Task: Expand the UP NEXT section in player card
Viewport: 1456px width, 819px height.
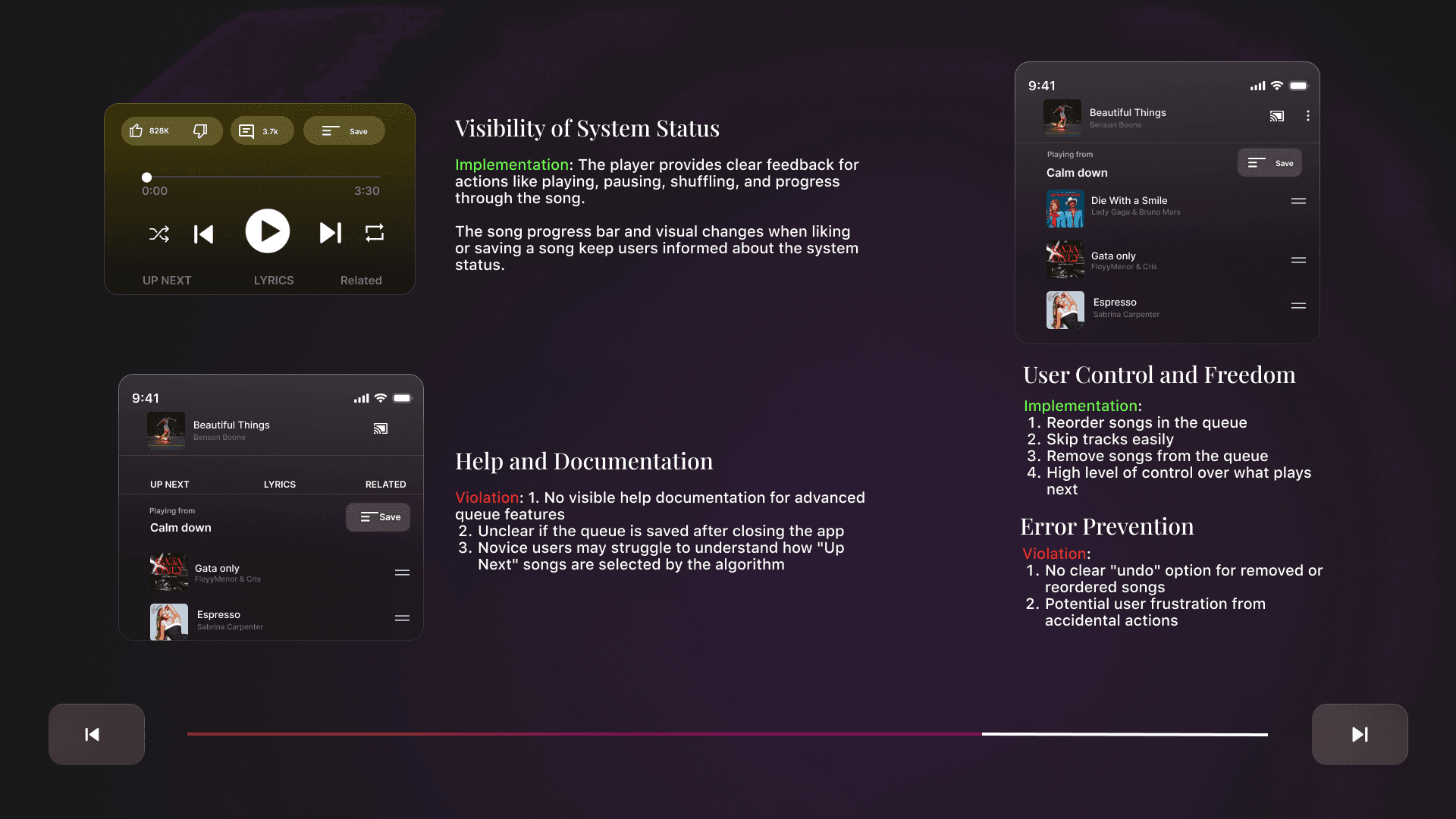Action: click(x=167, y=280)
